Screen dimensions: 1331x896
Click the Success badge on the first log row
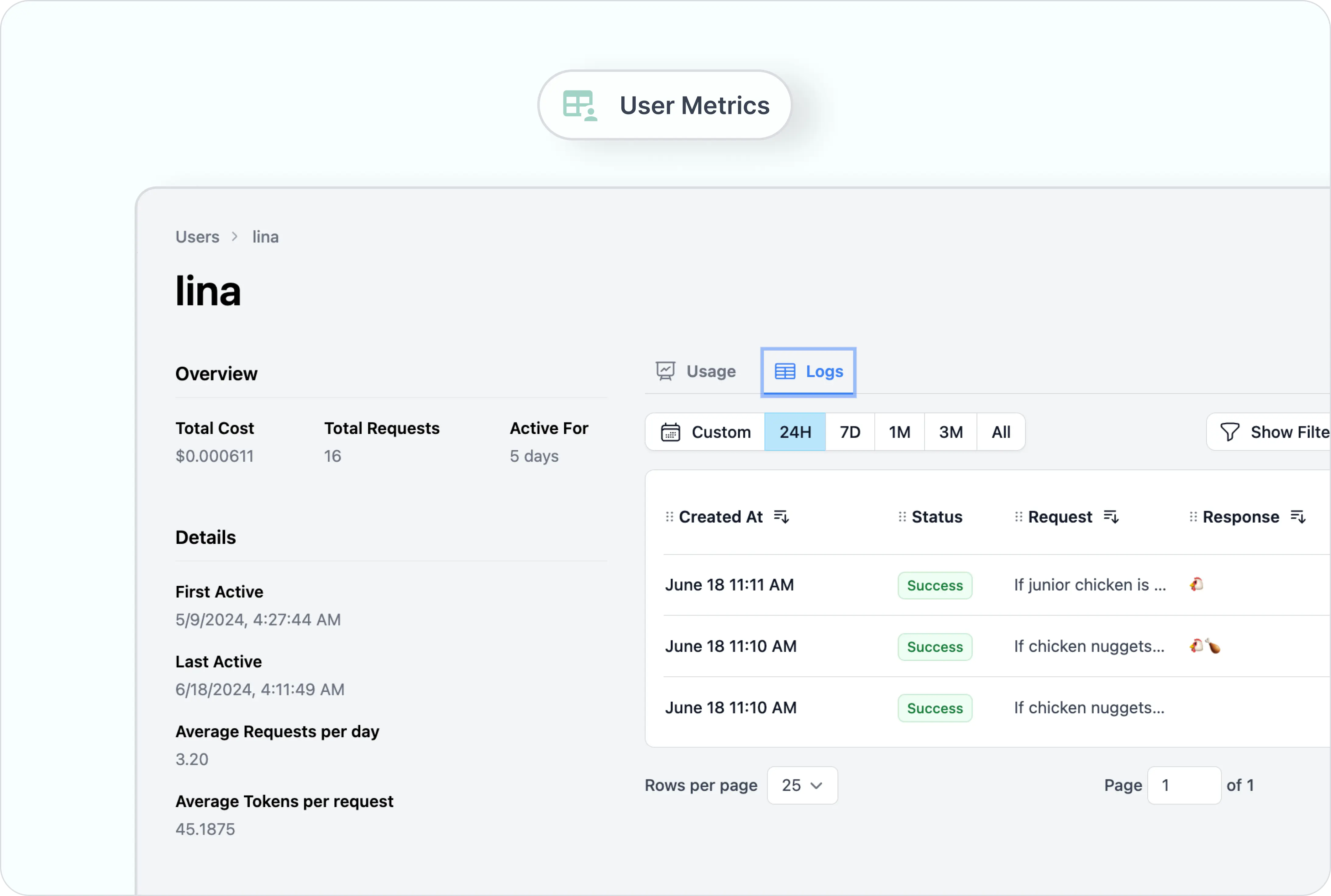934,585
